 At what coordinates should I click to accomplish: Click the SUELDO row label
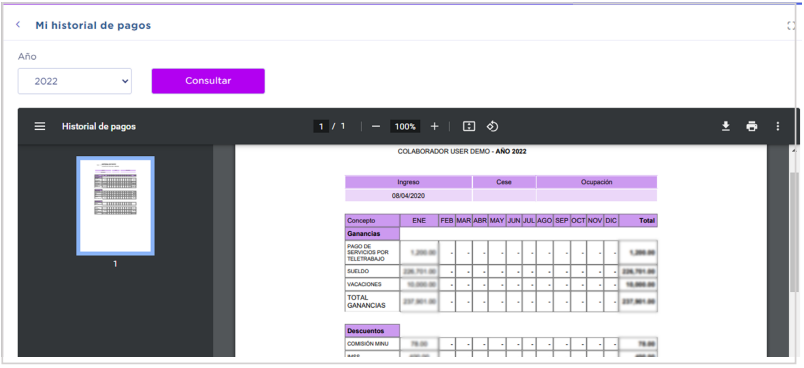[x=372, y=271]
